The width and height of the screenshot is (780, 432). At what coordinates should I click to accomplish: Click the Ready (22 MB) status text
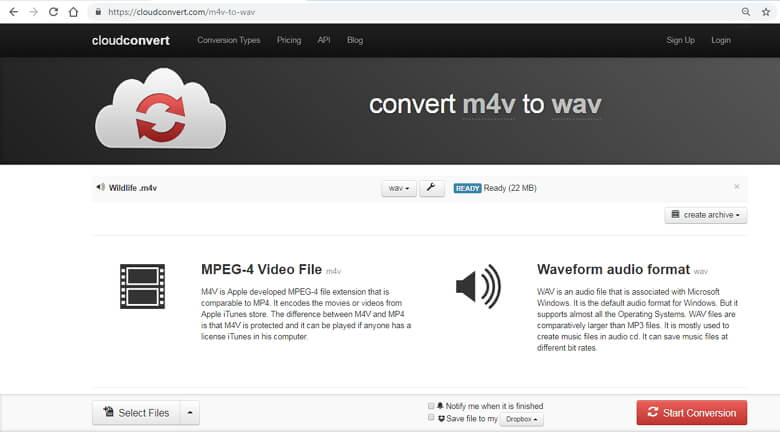coord(510,188)
